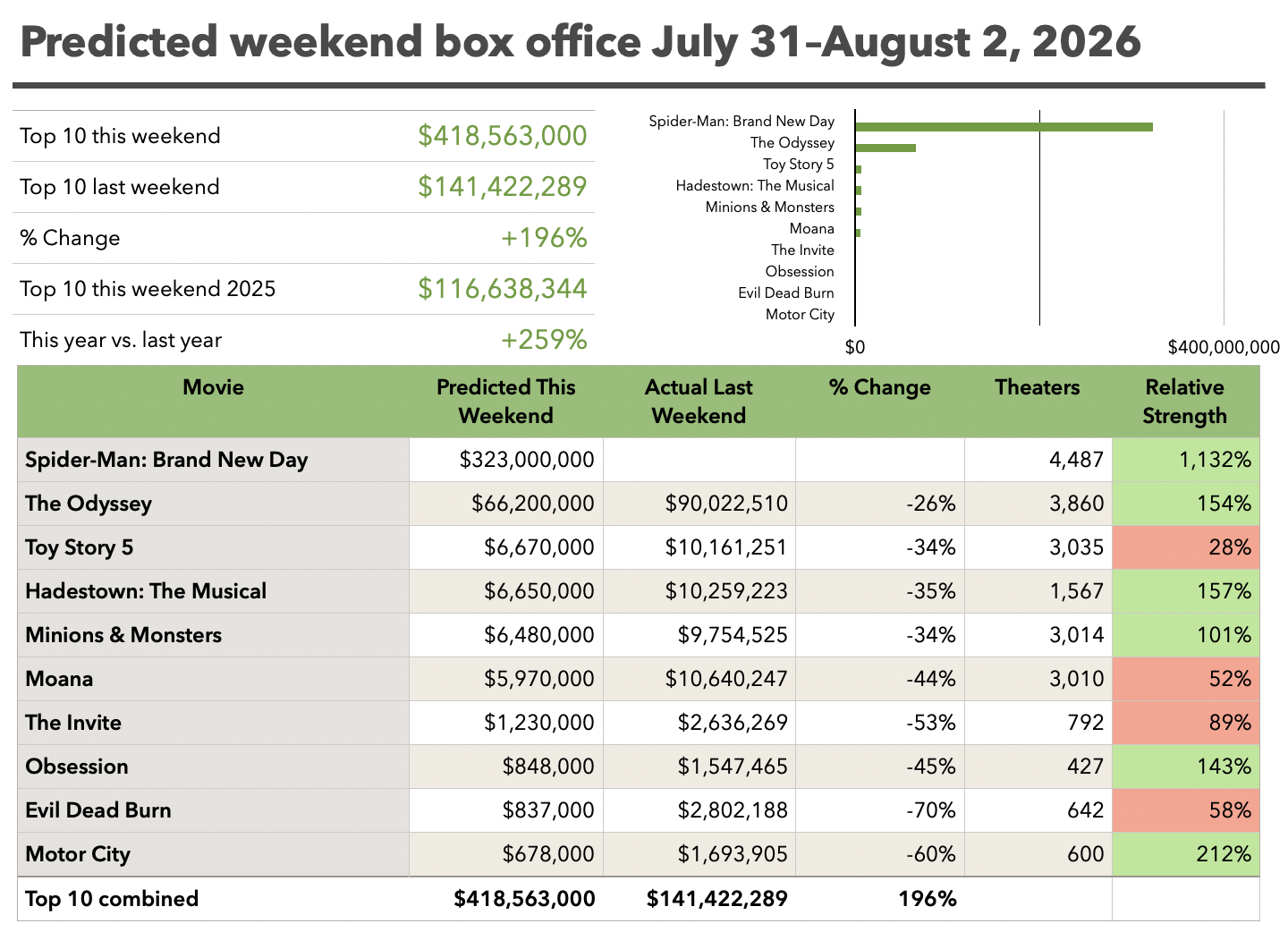The image size is (1288, 932).
Task: Click the $6,480,000 predicted cell
Action: point(506,635)
